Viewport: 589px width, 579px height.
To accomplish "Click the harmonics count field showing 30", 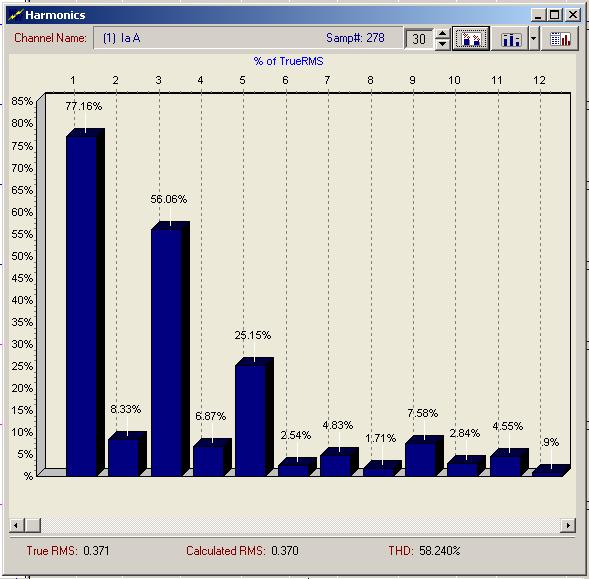I will click(419, 39).
